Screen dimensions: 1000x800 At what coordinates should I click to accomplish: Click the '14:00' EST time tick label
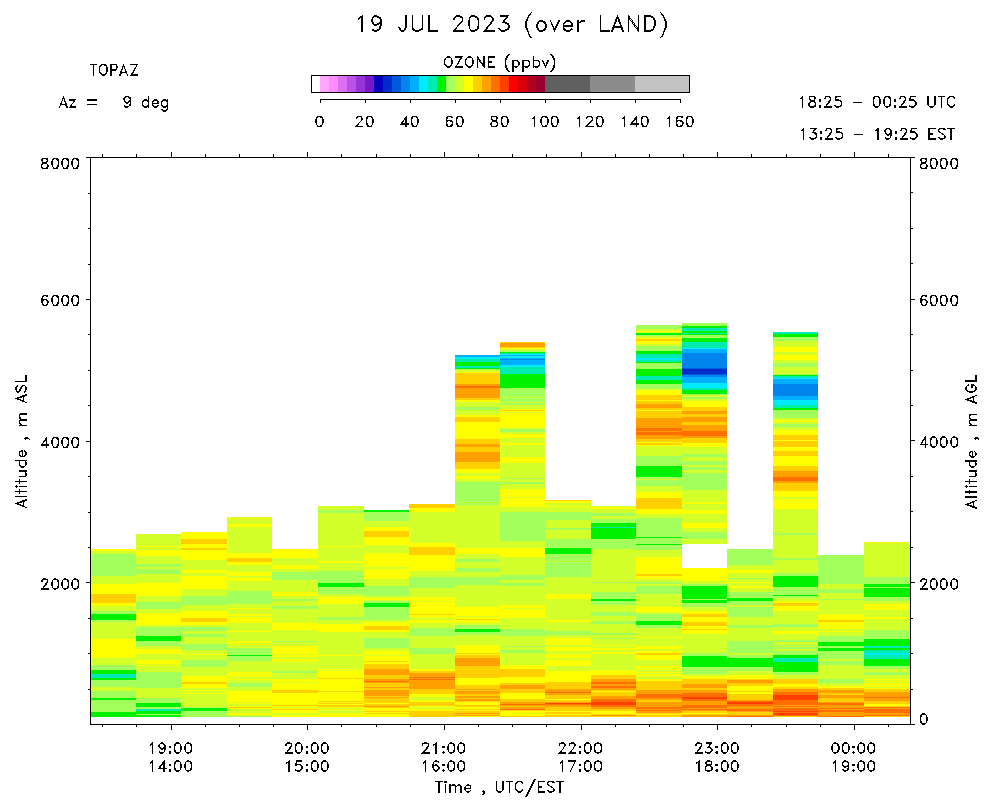[171, 766]
